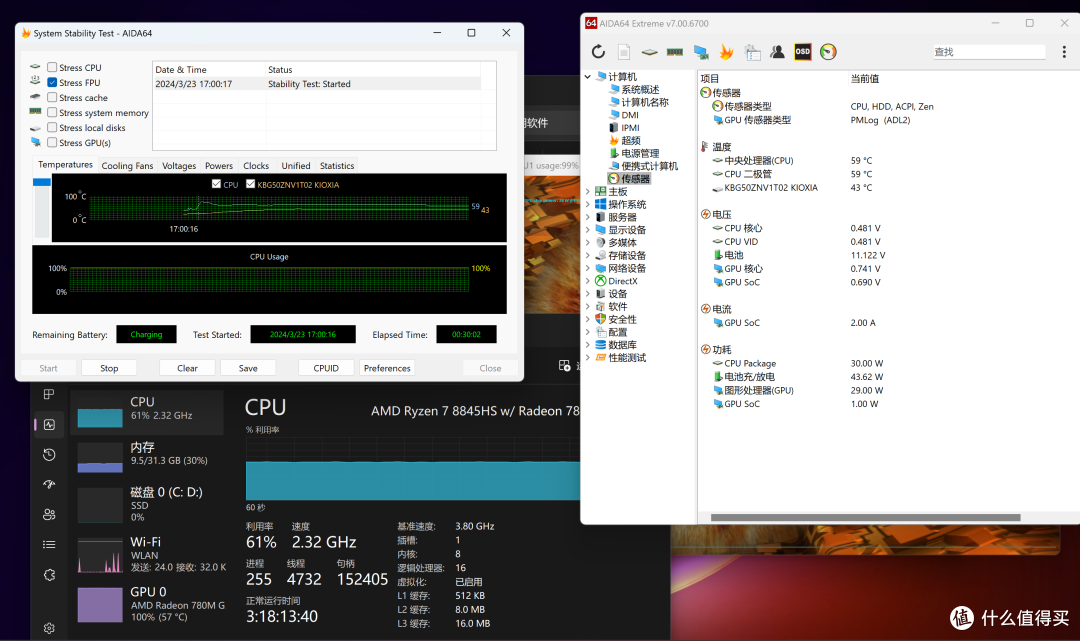The image size is (1080, 641).
Task: Collapse the 计算机 tree node
Action: (x=588, y=76)
